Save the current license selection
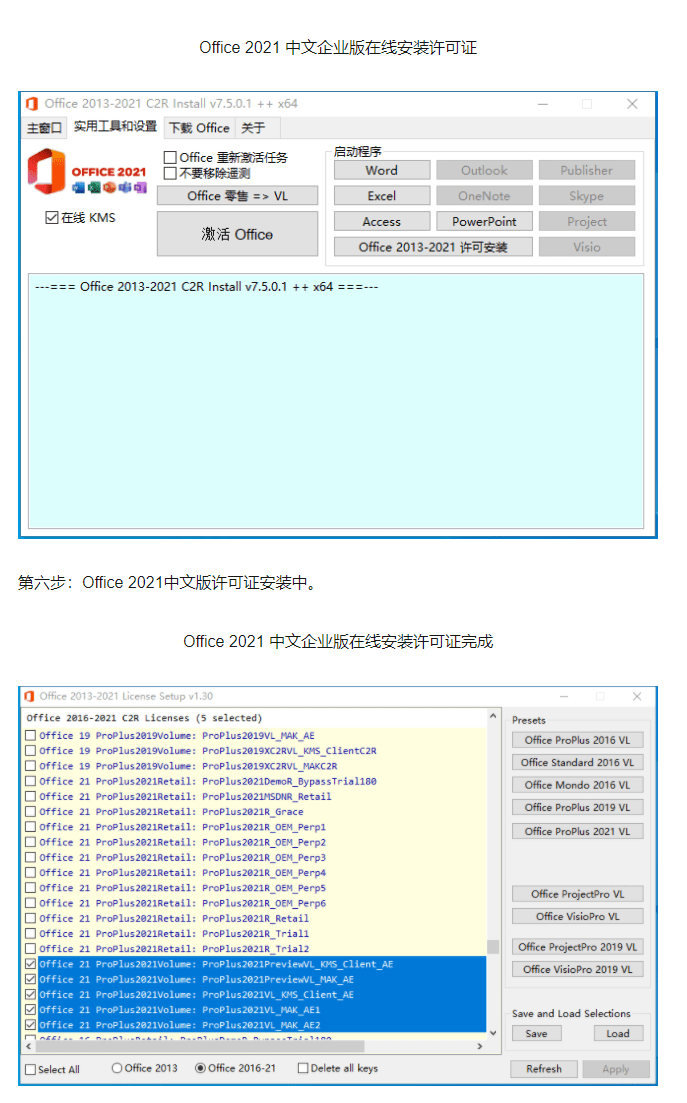 point(537,1033)
